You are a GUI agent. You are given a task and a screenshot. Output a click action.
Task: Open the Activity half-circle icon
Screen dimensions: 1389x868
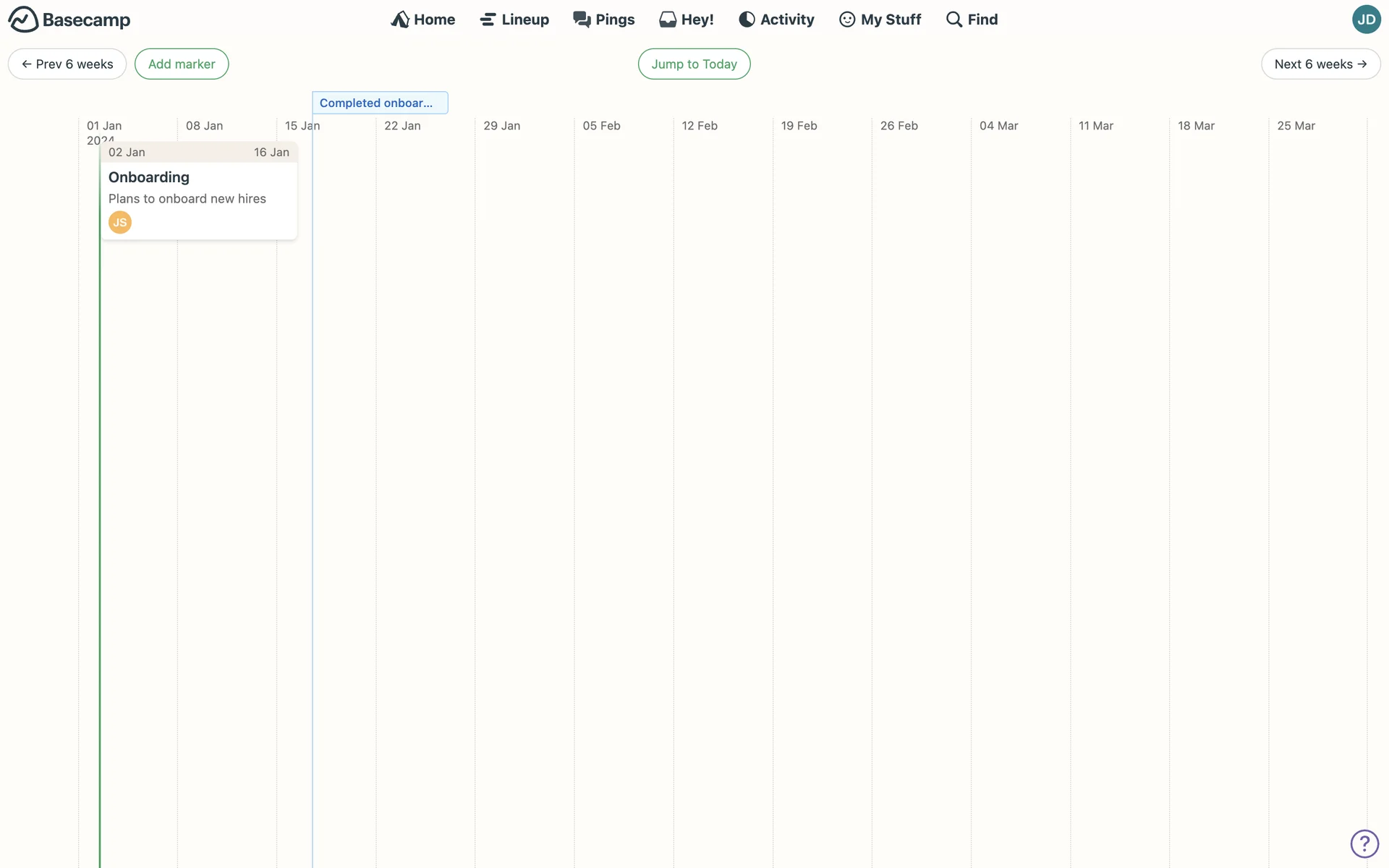pos(747,20)
